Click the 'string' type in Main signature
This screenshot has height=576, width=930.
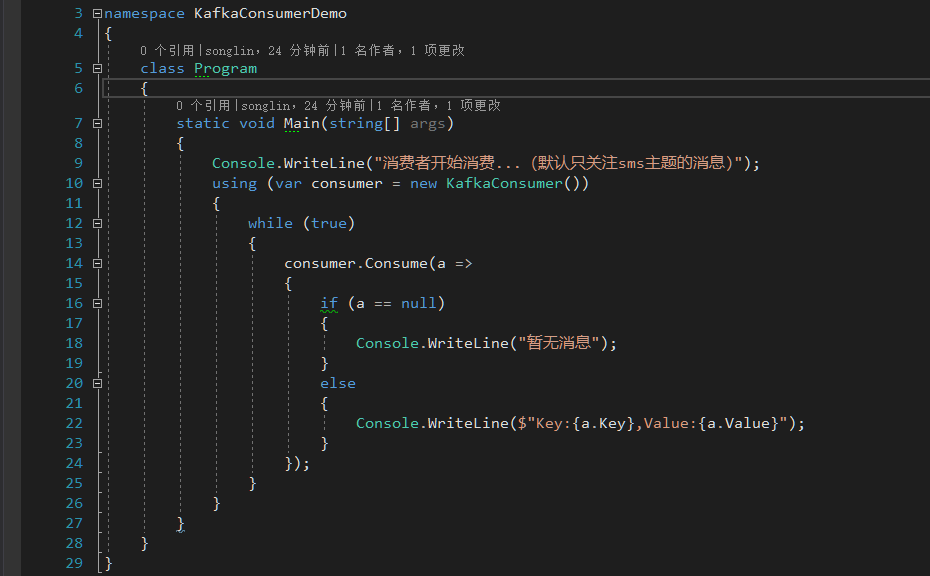tap(356, 124)
